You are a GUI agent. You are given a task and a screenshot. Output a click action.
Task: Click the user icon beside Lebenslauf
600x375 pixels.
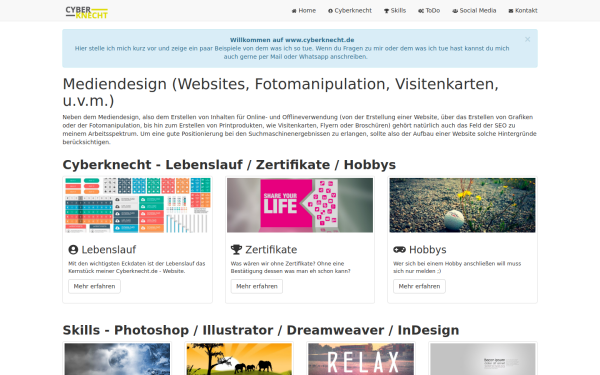73,249
